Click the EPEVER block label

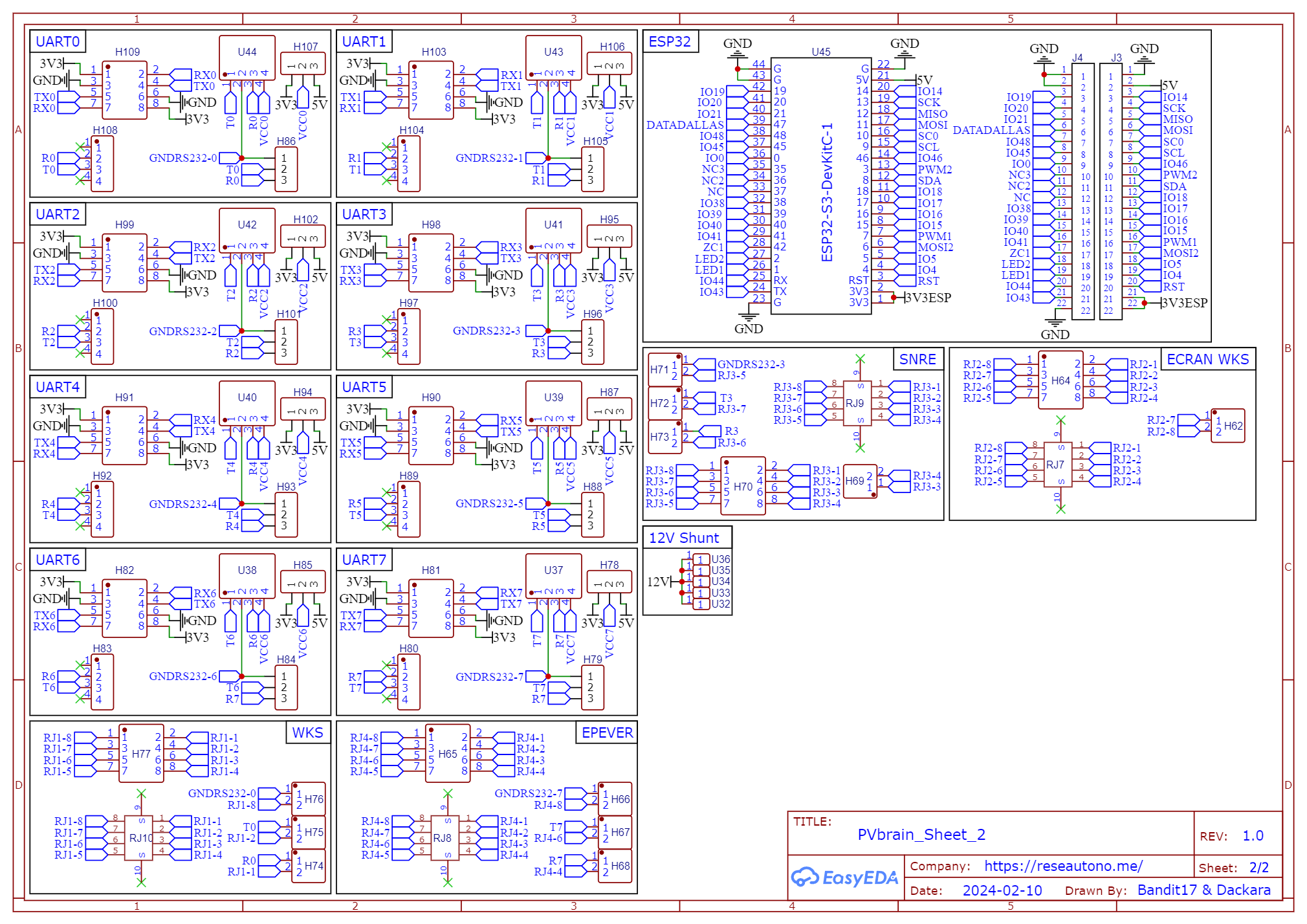tap(607, 732)
